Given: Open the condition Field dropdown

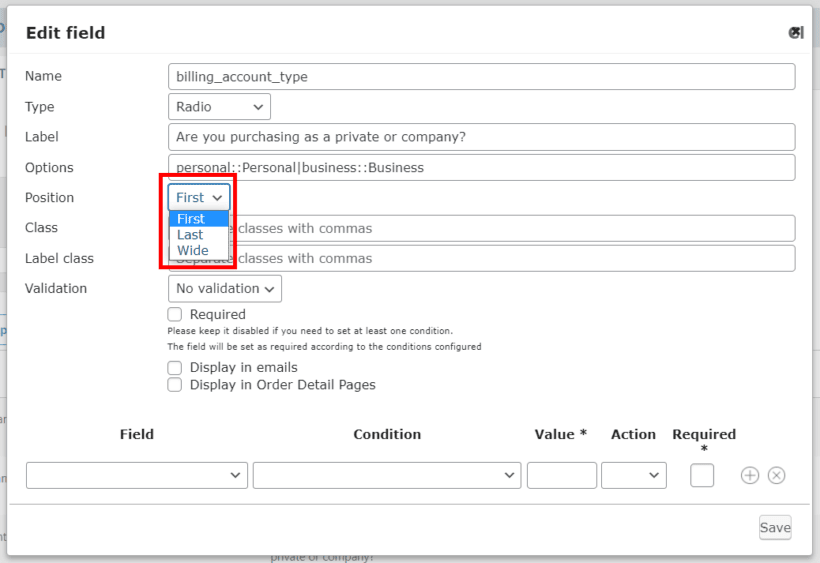Looking at the screenshot, I should coord(137,475).
